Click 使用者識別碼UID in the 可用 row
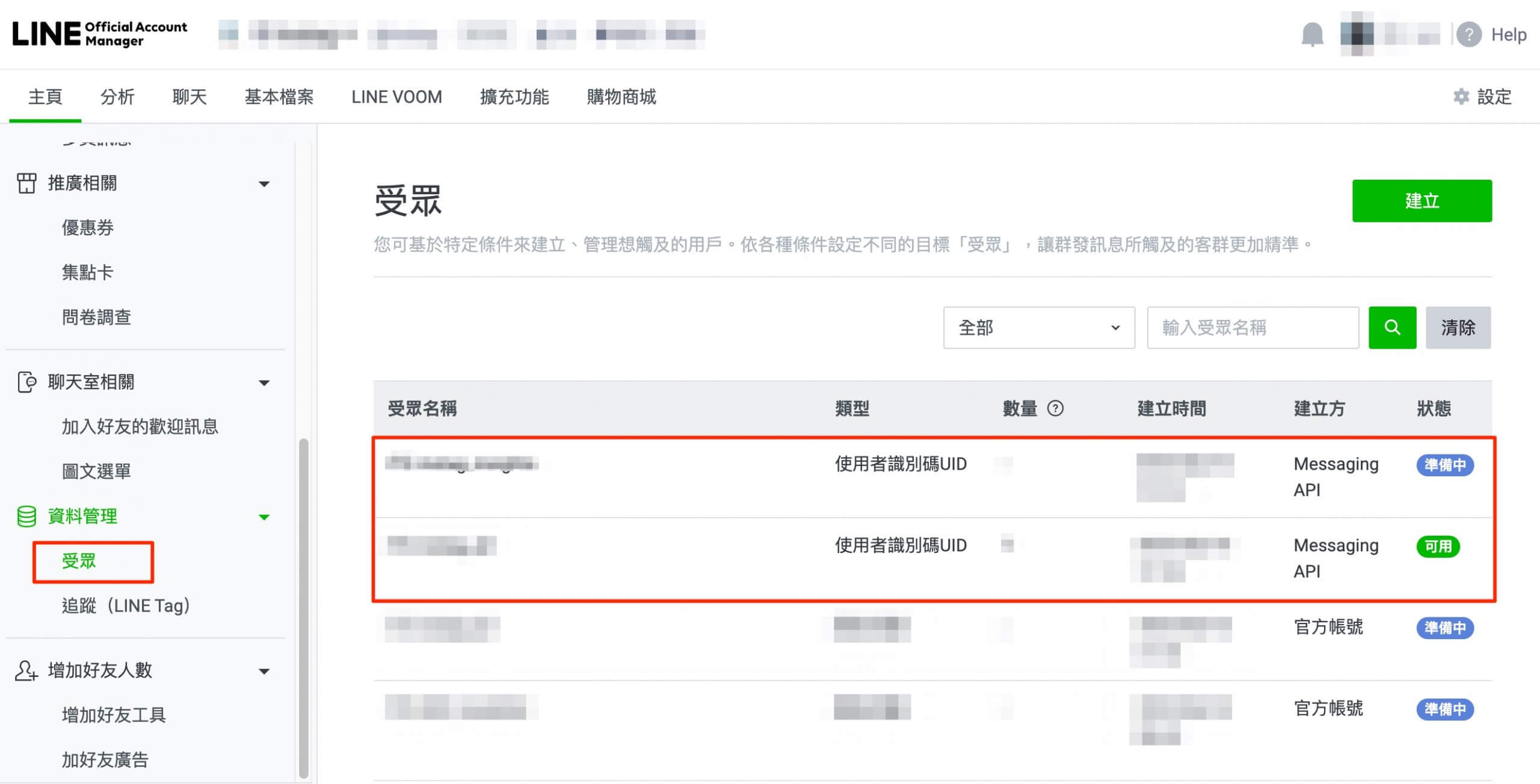 click(901, 545)
